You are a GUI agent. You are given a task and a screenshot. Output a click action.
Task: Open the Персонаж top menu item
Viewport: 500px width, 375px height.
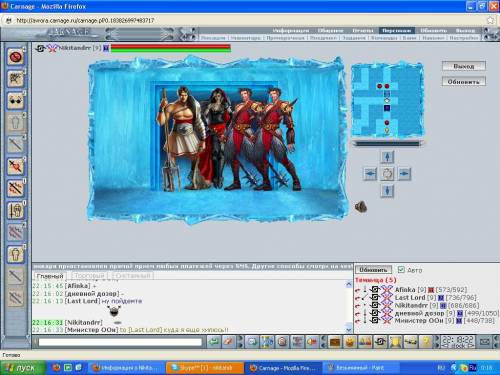pos(396,30)
